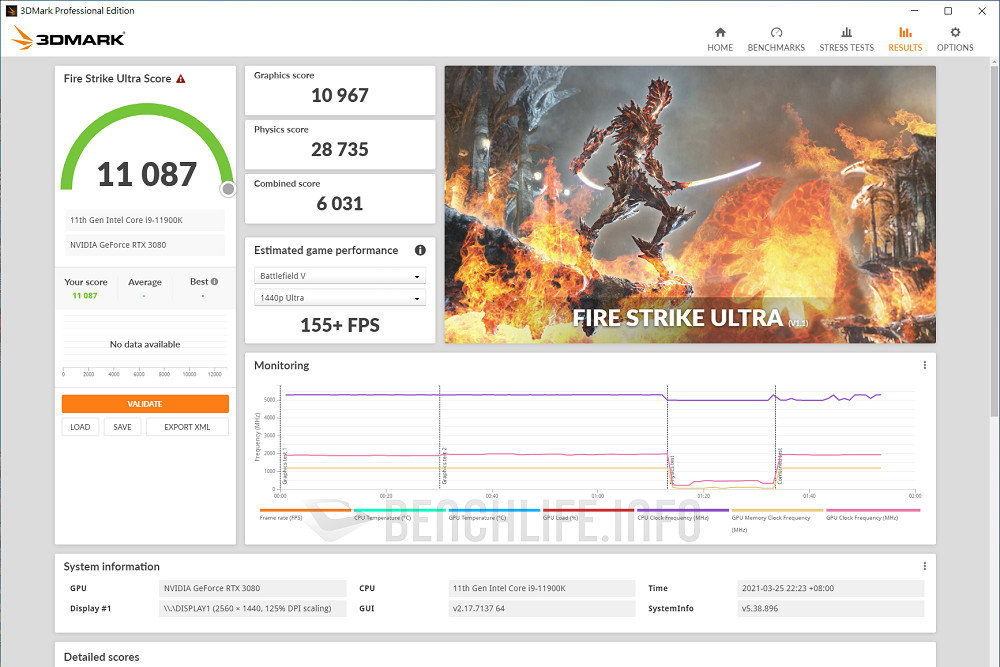Click the score gauge handle
This screenshot has width=1000, height=667.
point(227,188)
